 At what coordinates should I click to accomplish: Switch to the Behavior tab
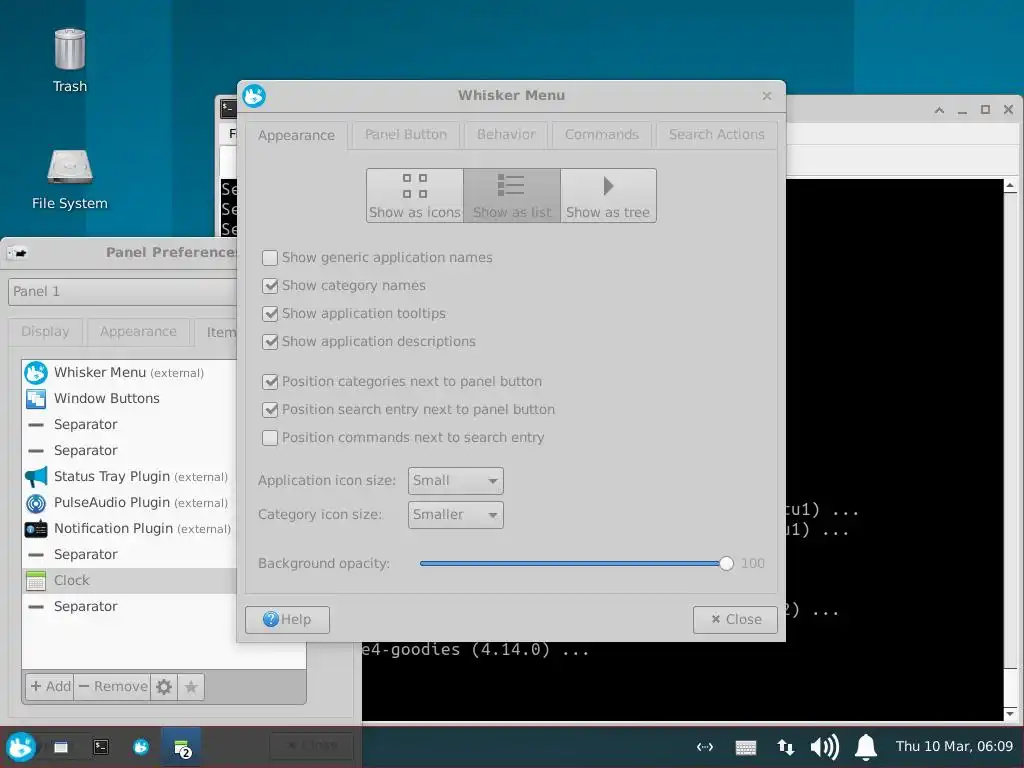click(x=505, y=135)
